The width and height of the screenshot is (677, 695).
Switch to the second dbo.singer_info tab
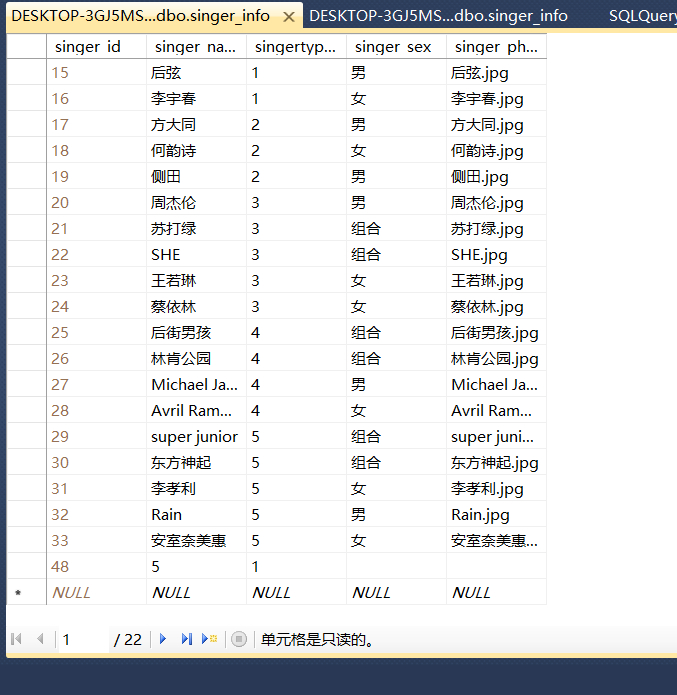pos(438,16)
